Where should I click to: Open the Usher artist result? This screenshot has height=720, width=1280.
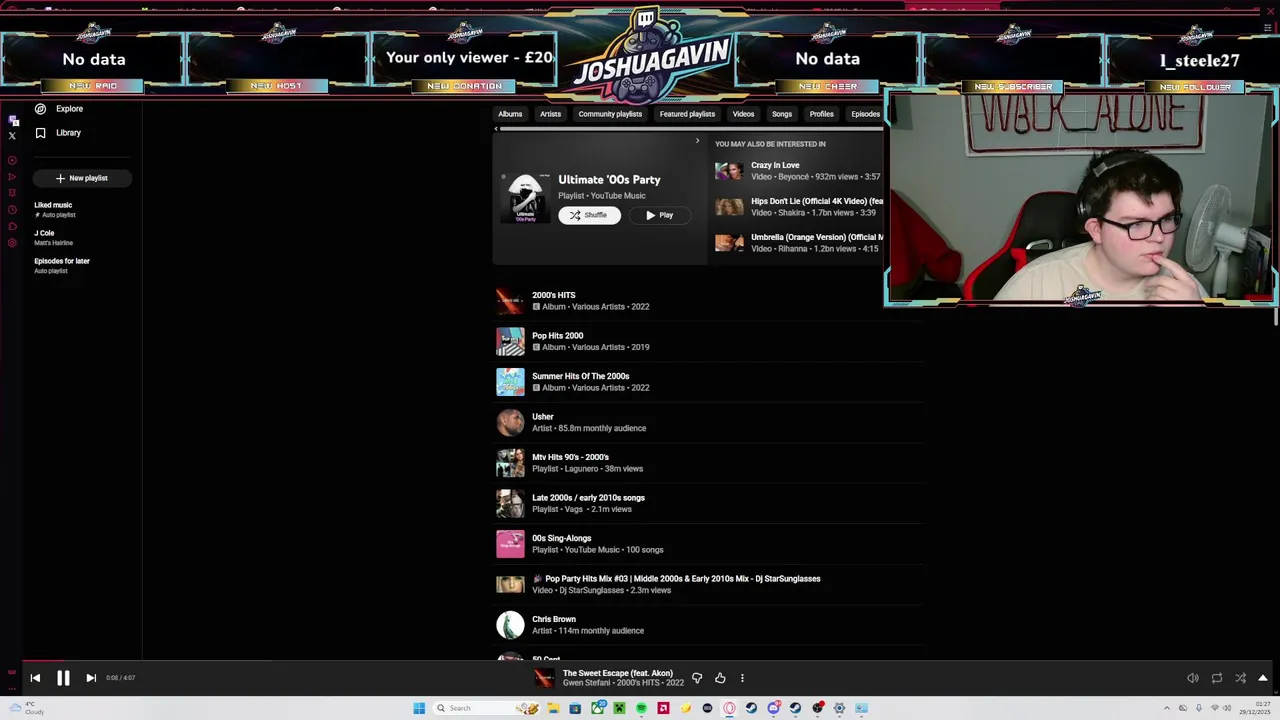coord(709,422)
